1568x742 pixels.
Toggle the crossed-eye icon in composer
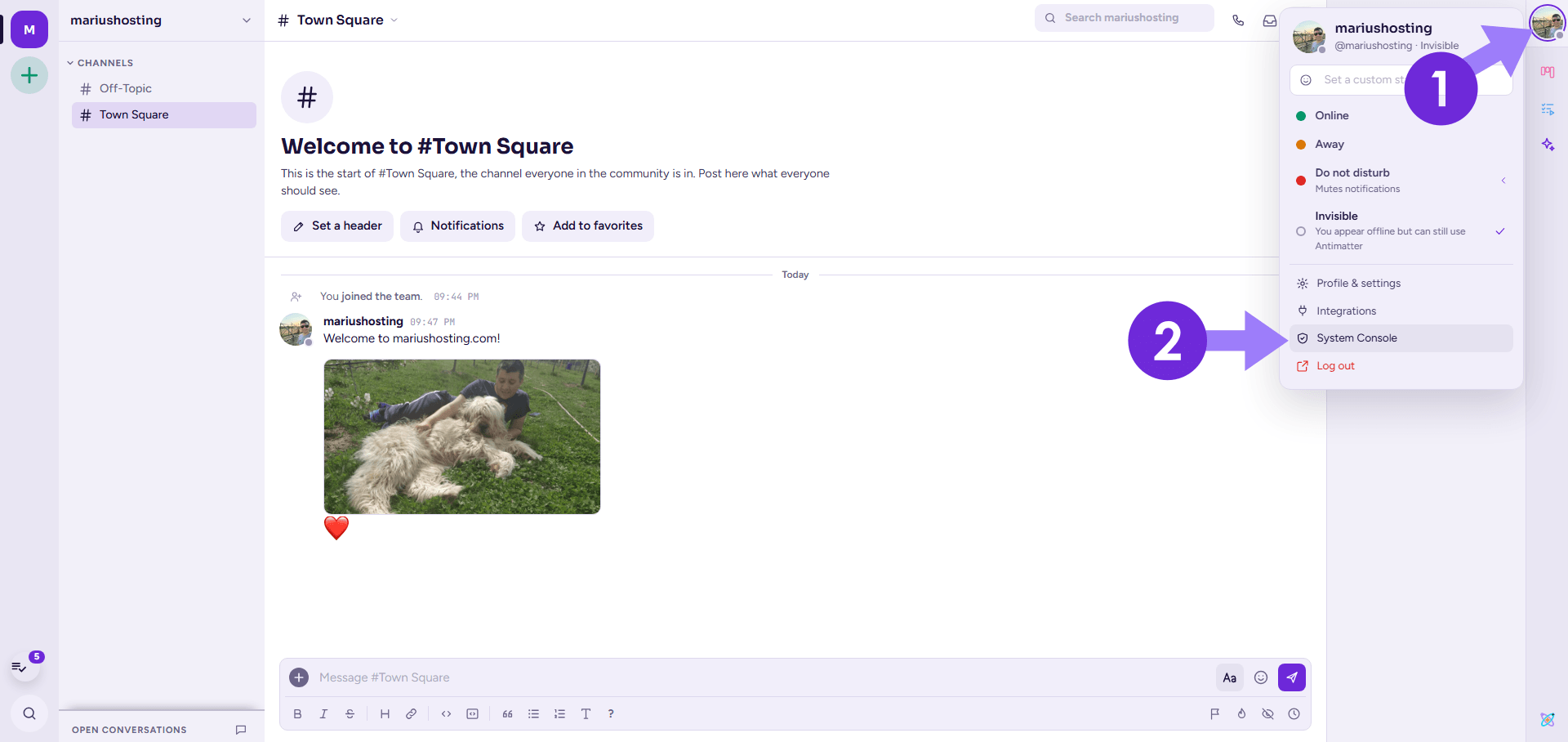click(1267, 714)
